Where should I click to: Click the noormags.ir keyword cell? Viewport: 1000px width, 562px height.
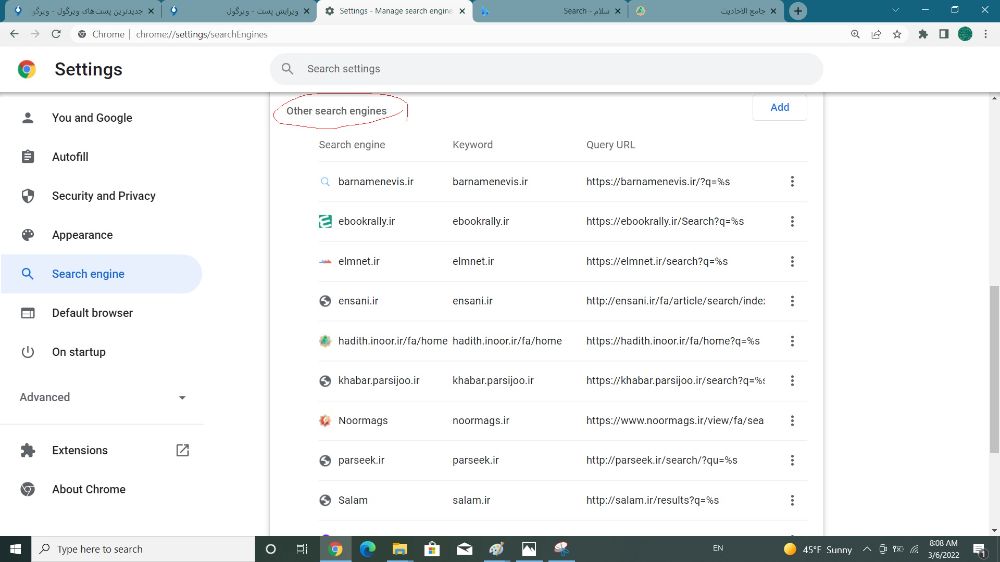(x=481, y=420)
